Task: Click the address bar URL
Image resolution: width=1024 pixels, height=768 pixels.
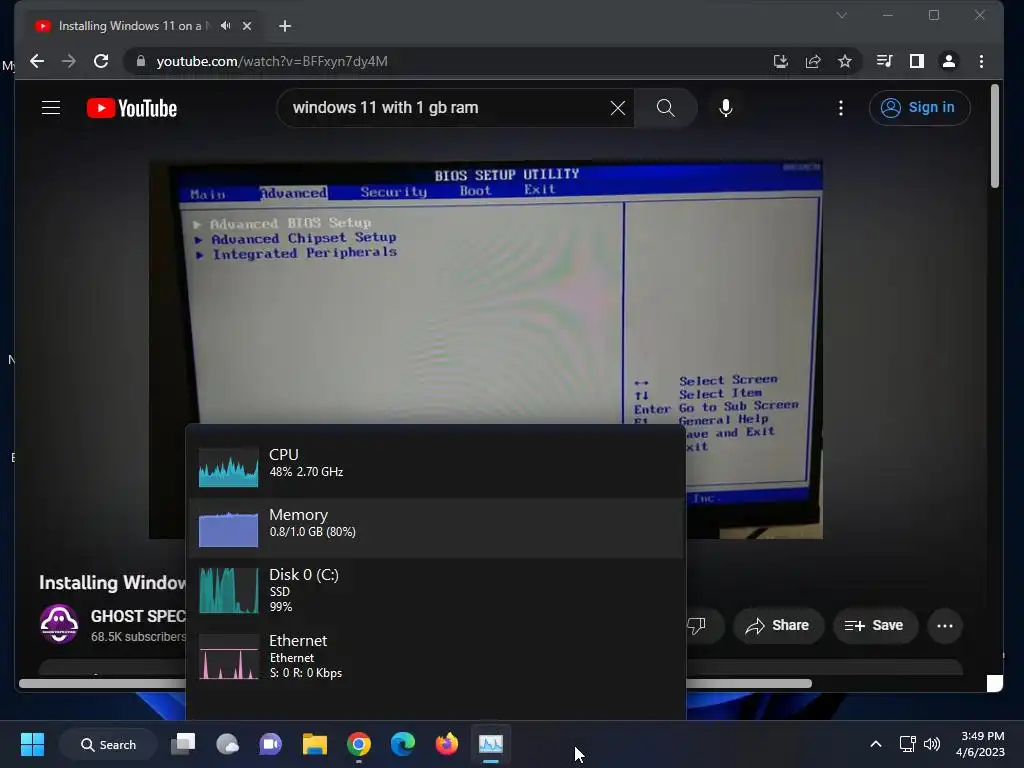Action: pyautogui.click(x=272, y=61)
